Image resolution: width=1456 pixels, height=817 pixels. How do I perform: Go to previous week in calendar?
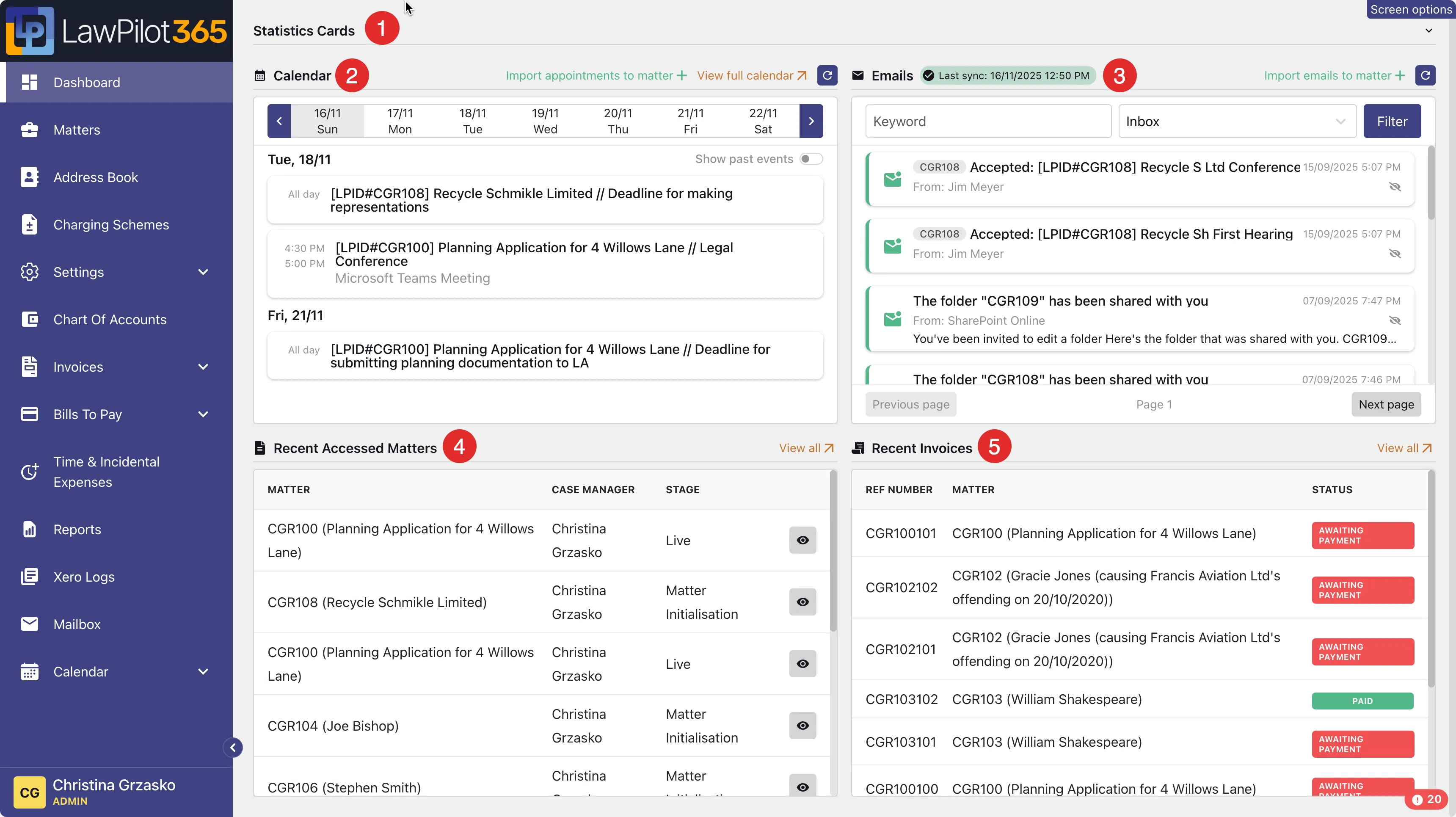279,121
